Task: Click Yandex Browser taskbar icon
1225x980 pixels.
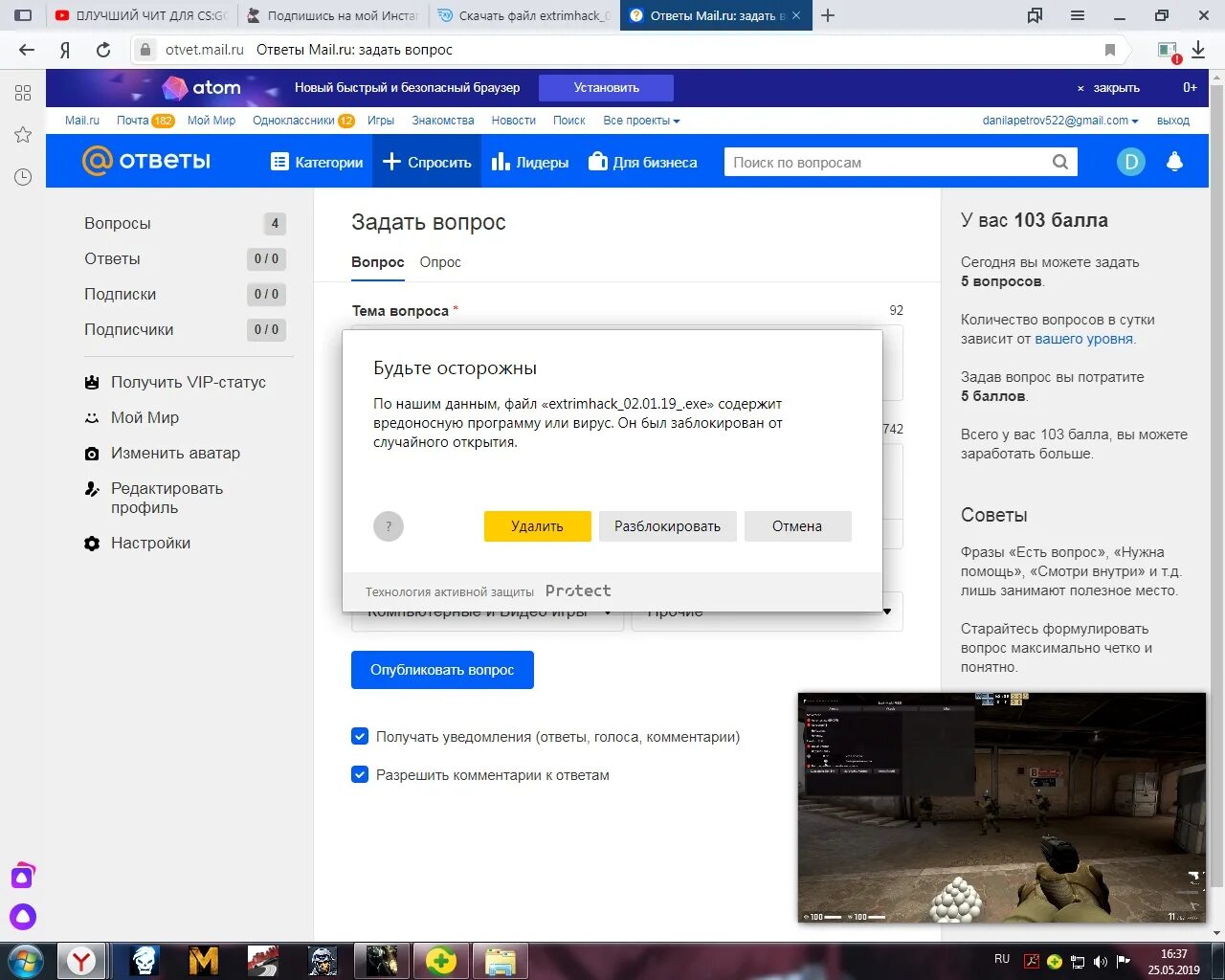Action: pos(82,961)
